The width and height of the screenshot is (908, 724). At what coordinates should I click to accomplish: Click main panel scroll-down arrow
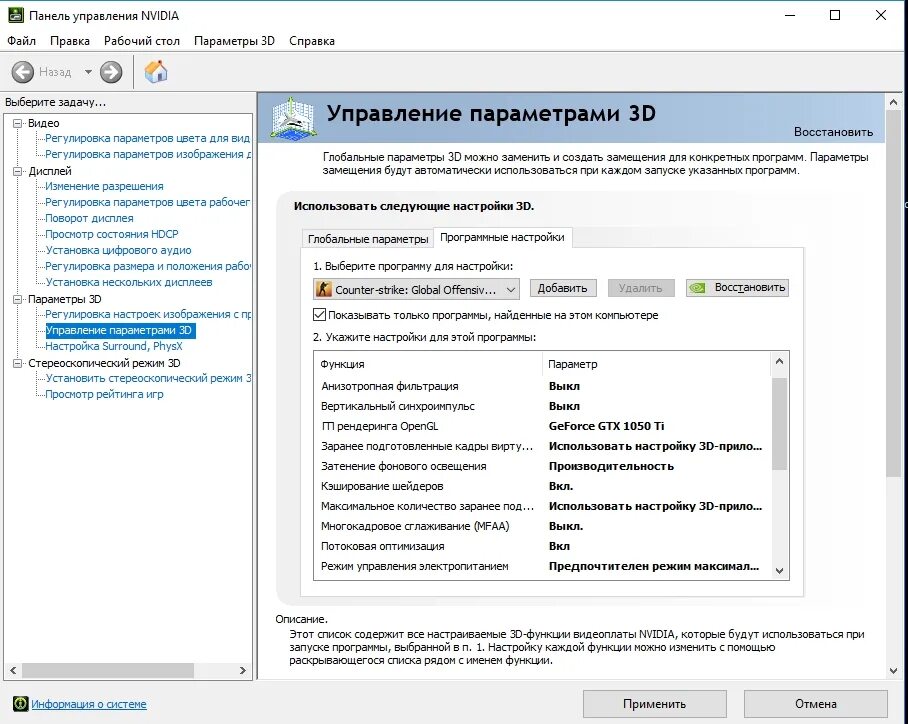tap(893, 671)
